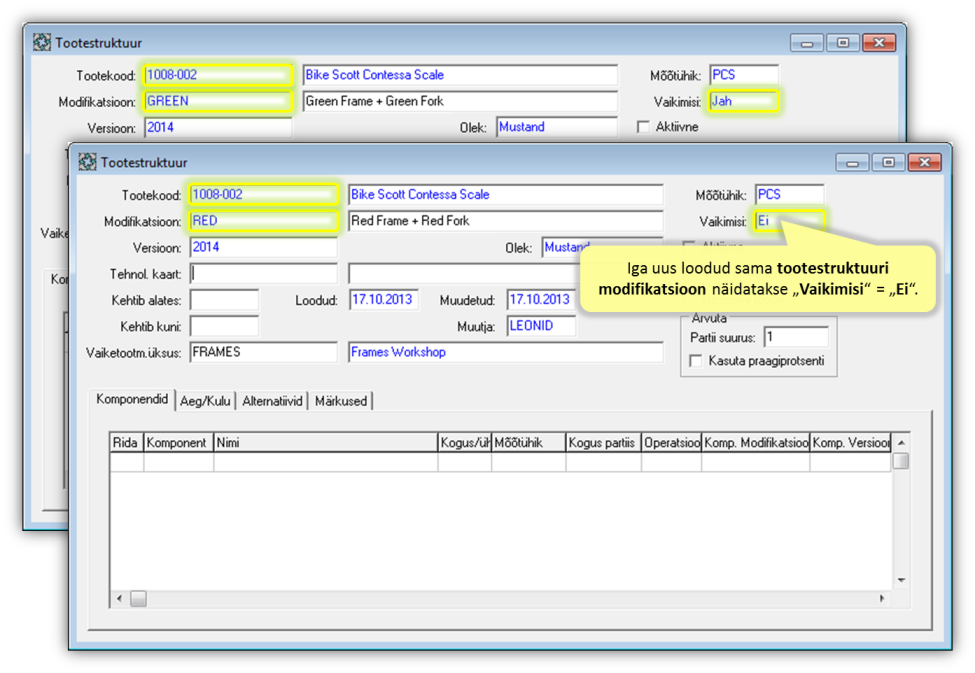Click Olek field Mustand in back window
The height and width of the screenshot is (673, 975).
(557, 127)
